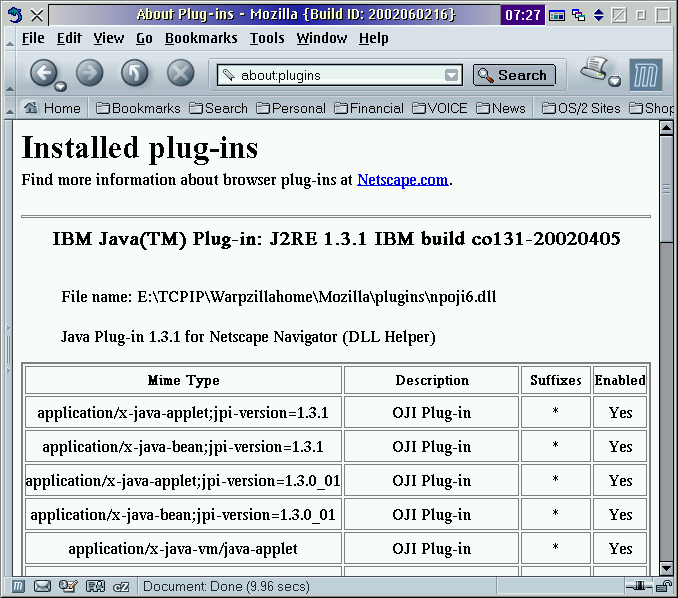Reload the page with the Reload button
The width and height of the screenshot is (678, 598).
tap(134, 73)
